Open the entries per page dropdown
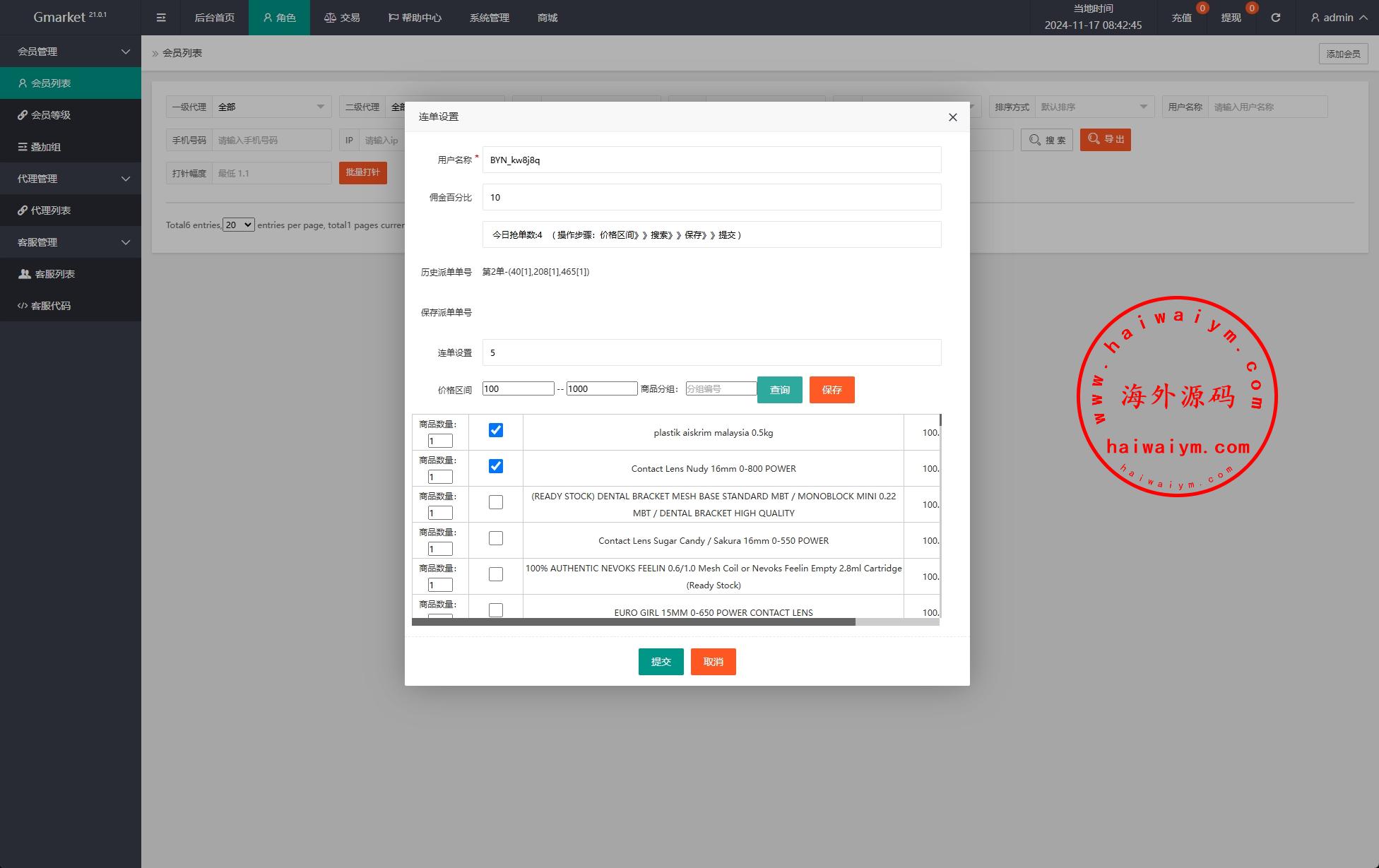1379x868 pixels. [238, 225]
